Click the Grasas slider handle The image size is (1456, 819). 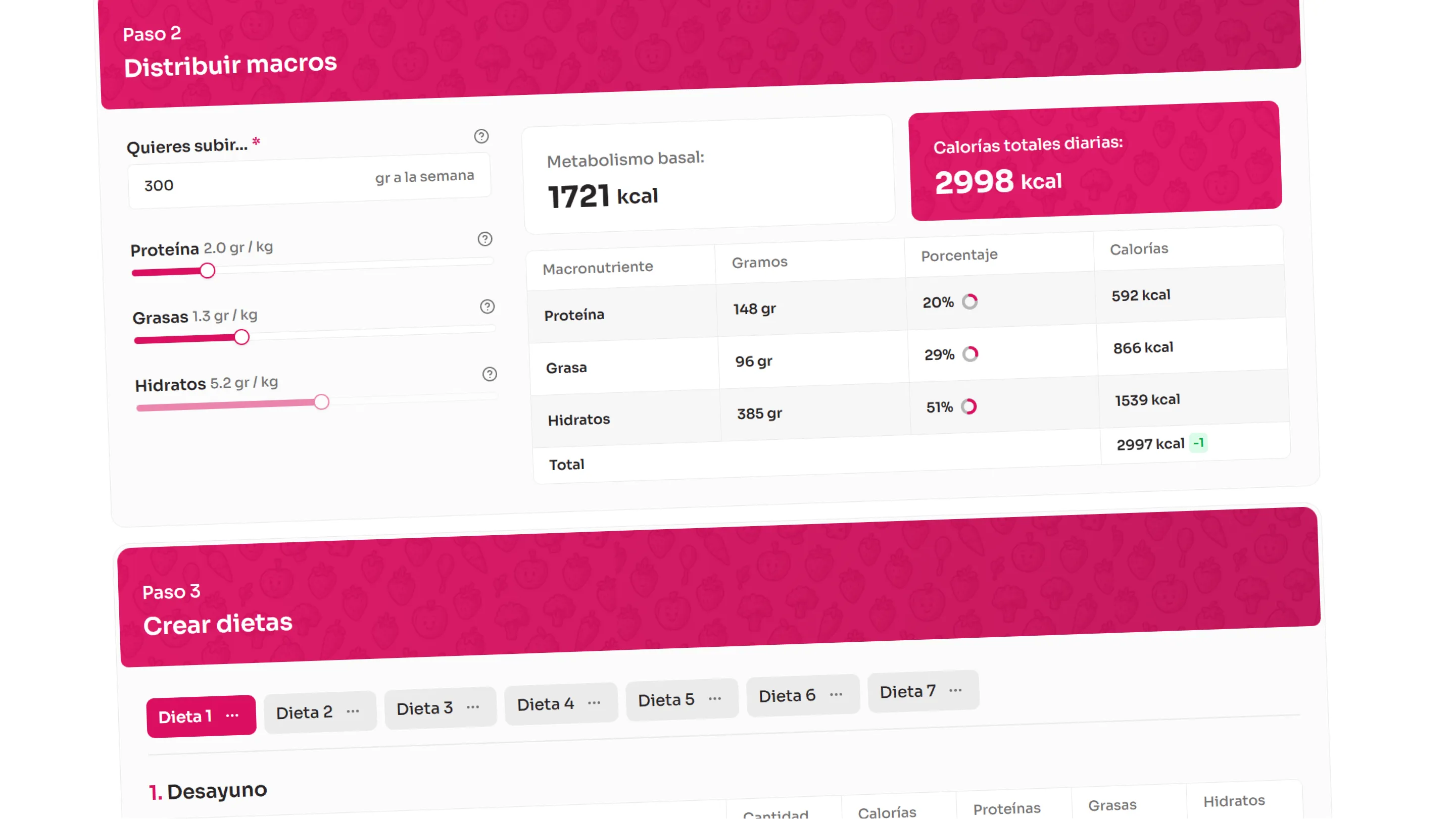point(241,338)
